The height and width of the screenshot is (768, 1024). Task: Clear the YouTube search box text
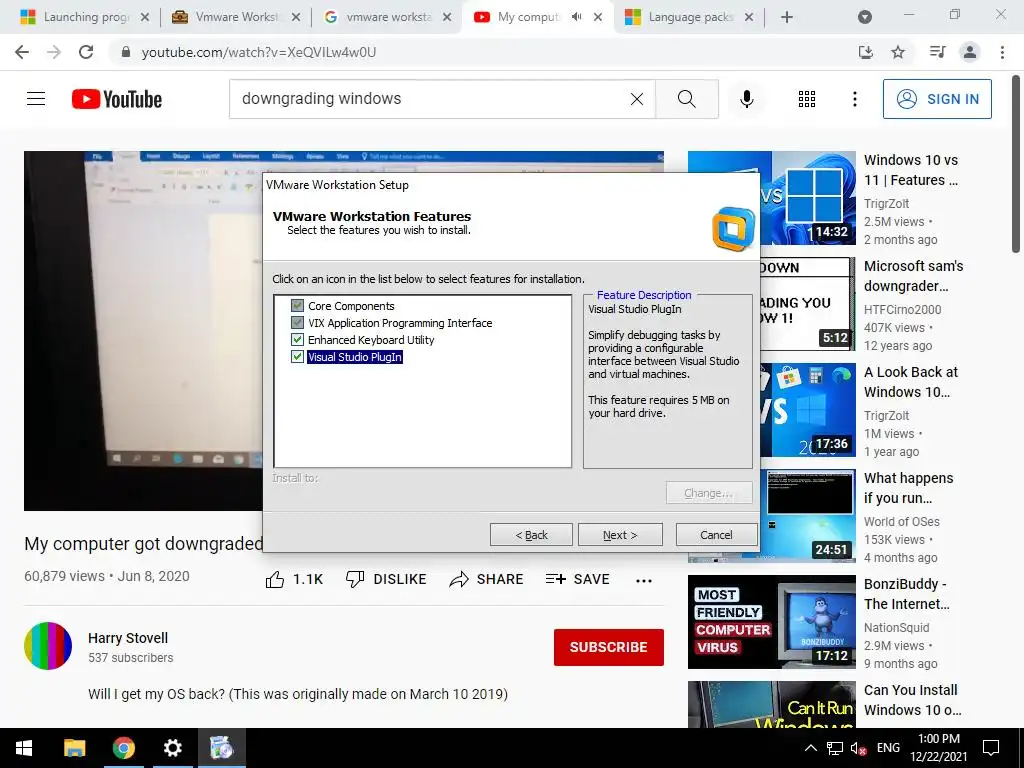pyautogui.click(x=637, y=99)
